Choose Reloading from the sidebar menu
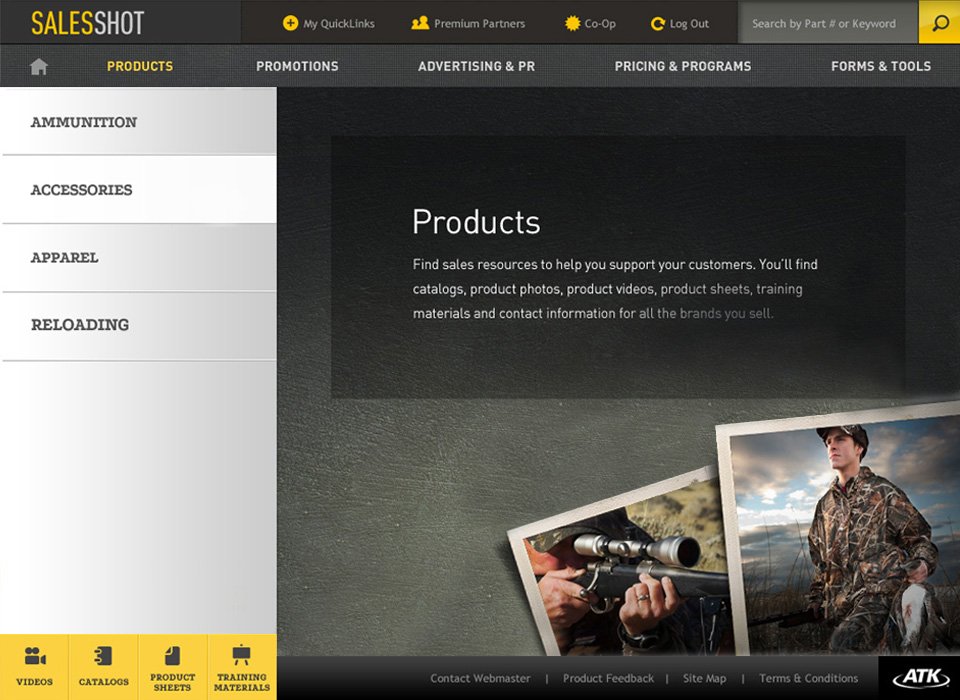 [x=138, y=325]
